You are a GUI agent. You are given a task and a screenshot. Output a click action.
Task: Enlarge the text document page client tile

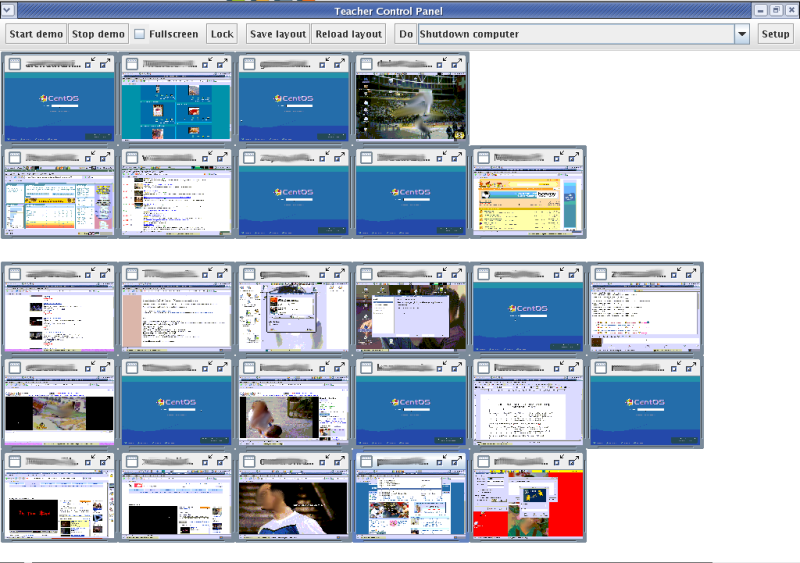(x=574, y=368)
